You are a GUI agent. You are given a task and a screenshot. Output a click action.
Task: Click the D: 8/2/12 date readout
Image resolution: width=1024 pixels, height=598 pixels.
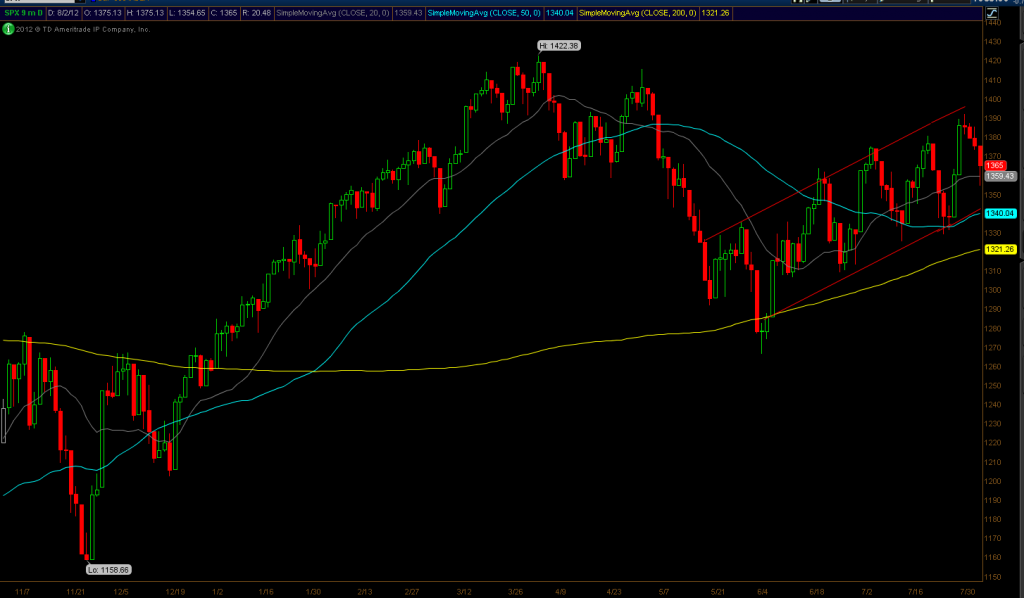(x=63, y=13)
